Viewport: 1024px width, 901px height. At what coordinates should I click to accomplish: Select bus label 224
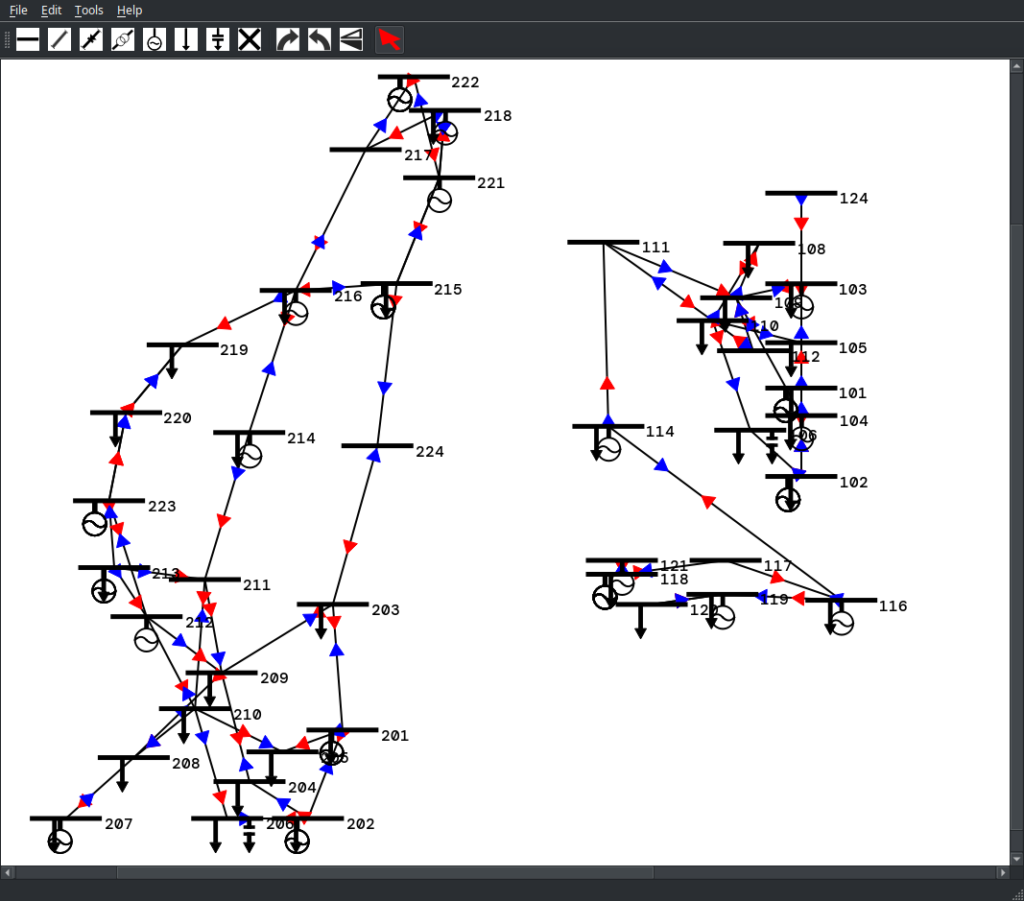pyautogui.click(x=430, y=452)
